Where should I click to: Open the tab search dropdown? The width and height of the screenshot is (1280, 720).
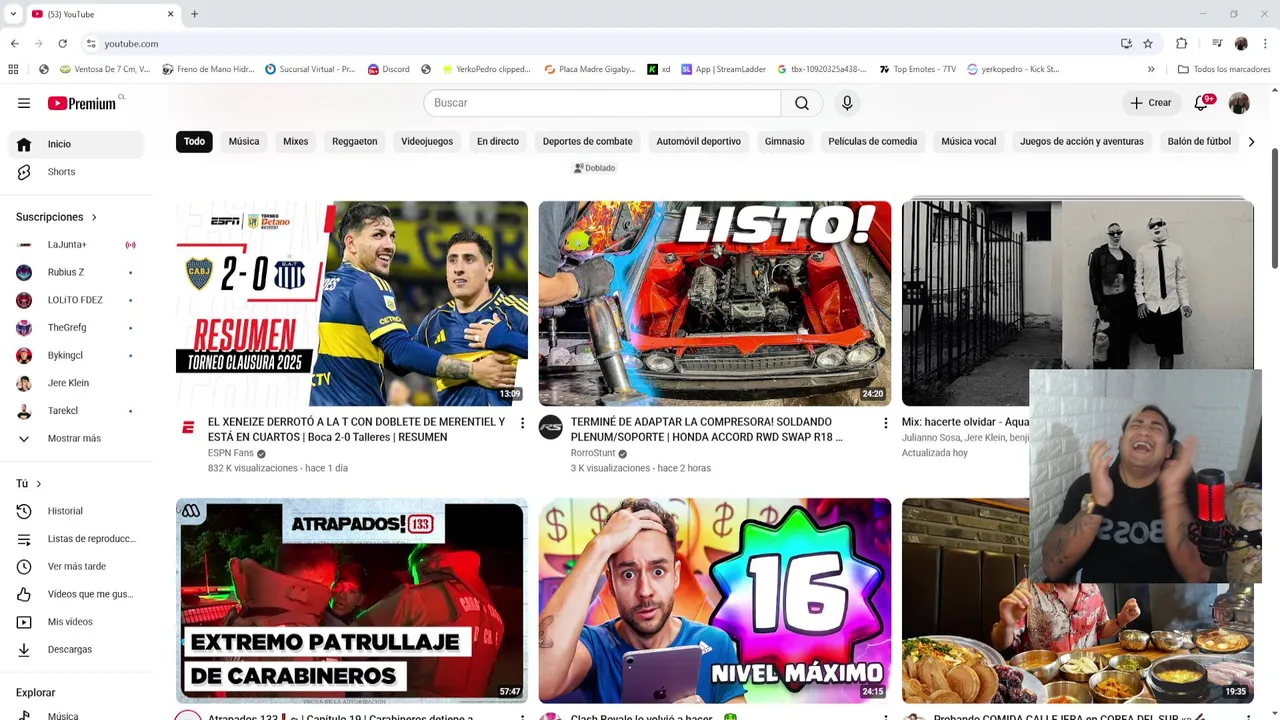click(13, 14)
